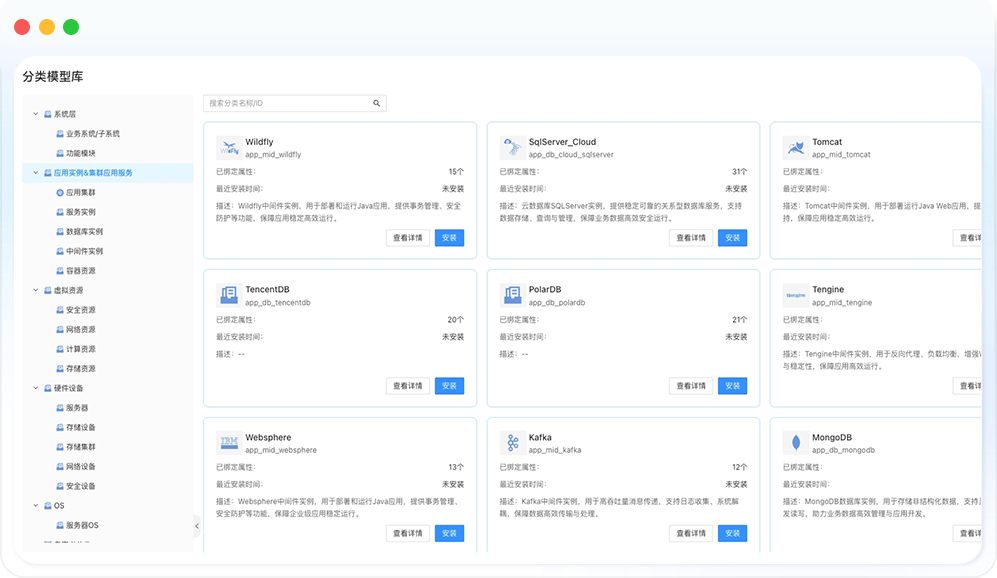View details of PolarDB via 查看详情
This screenshot has height=578, width=997.
(691, 386)
